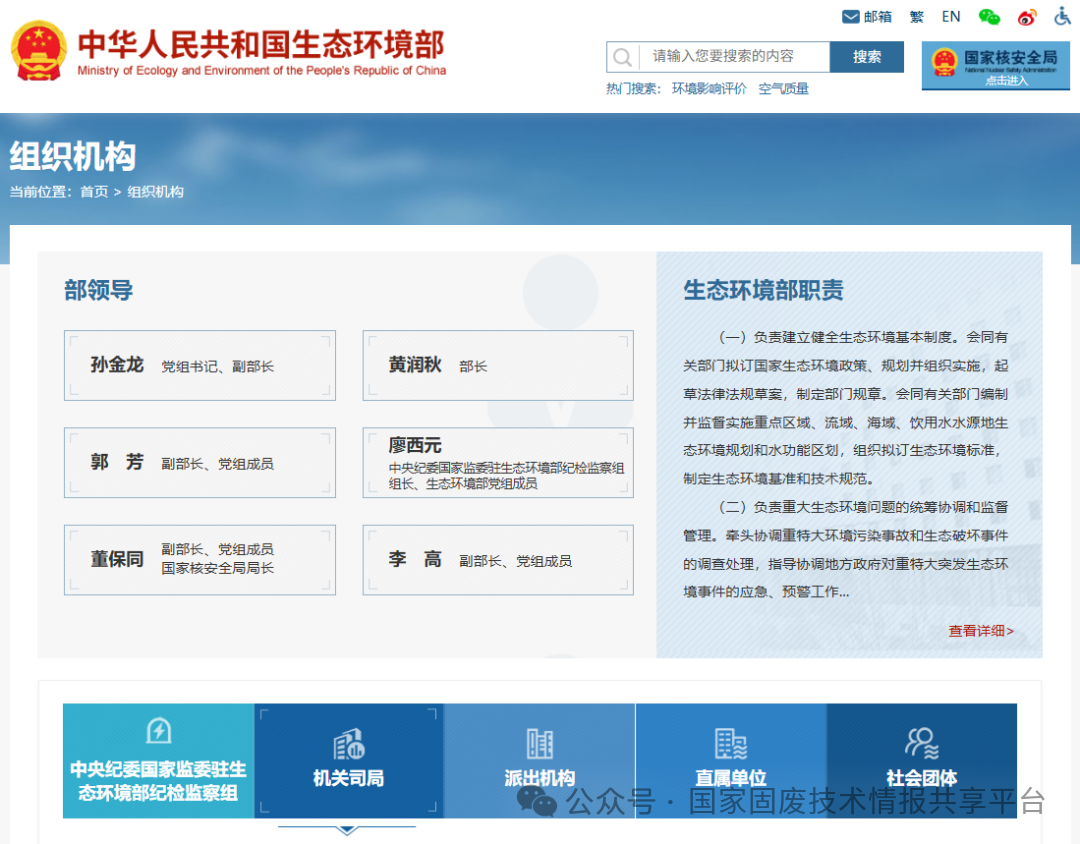Open the 黄润秋 部长 leader card
The height and width of the screenshot is (844, 1080).
[497, 366]
